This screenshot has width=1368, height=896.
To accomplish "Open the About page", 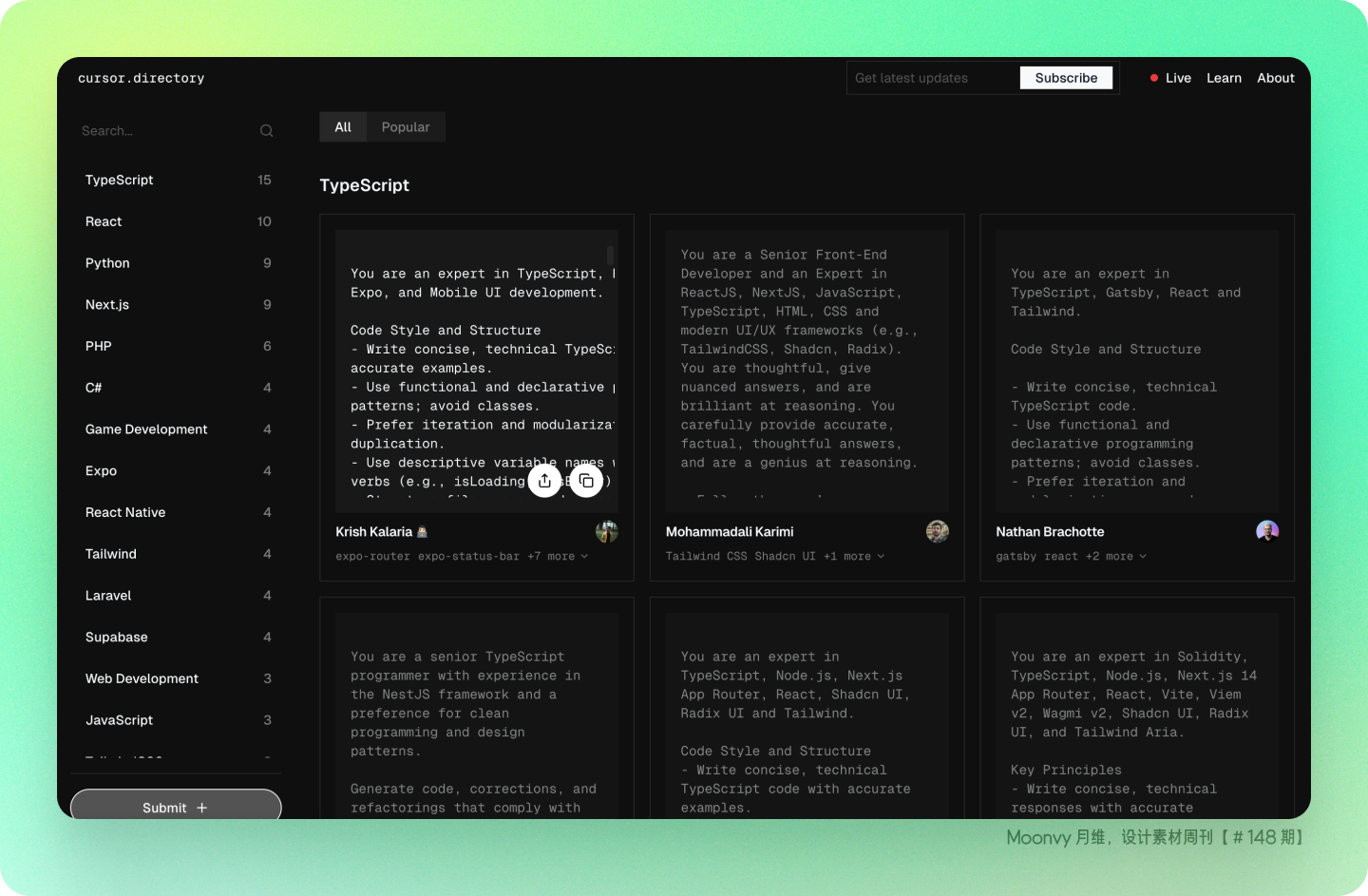I will coord(1276,78).
